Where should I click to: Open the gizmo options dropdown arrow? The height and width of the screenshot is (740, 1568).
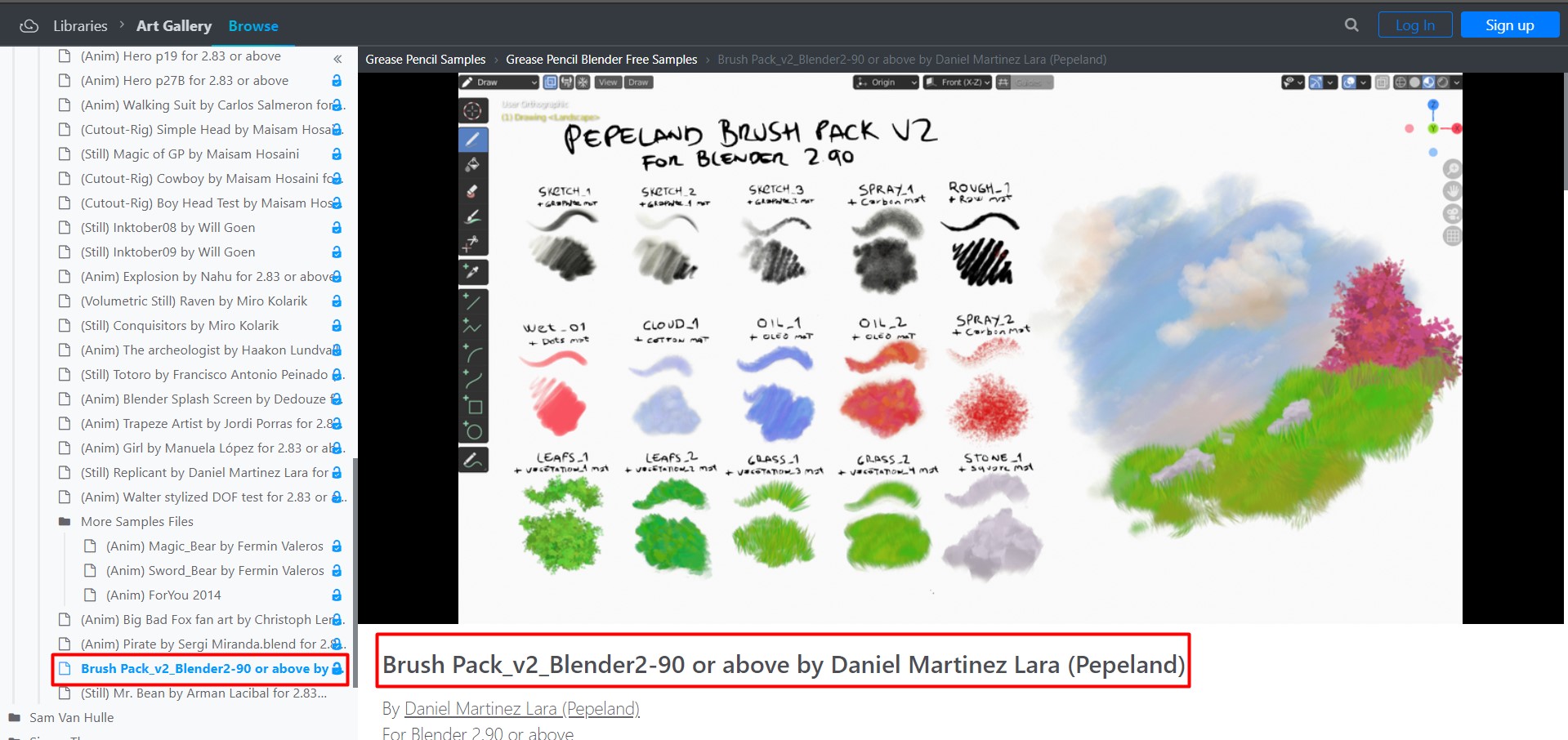click(x=1331, y=82)
